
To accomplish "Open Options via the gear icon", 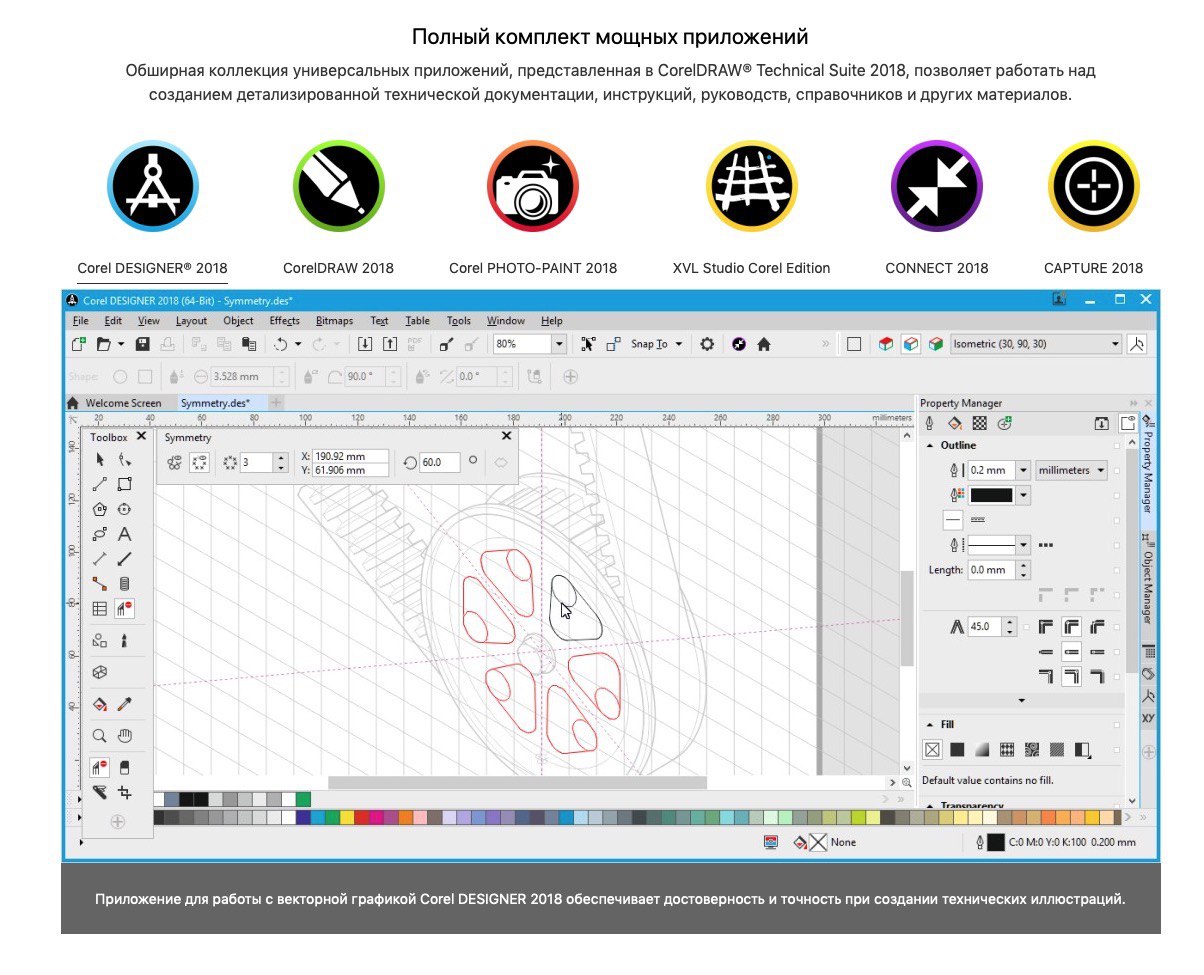I will [707, 344].
